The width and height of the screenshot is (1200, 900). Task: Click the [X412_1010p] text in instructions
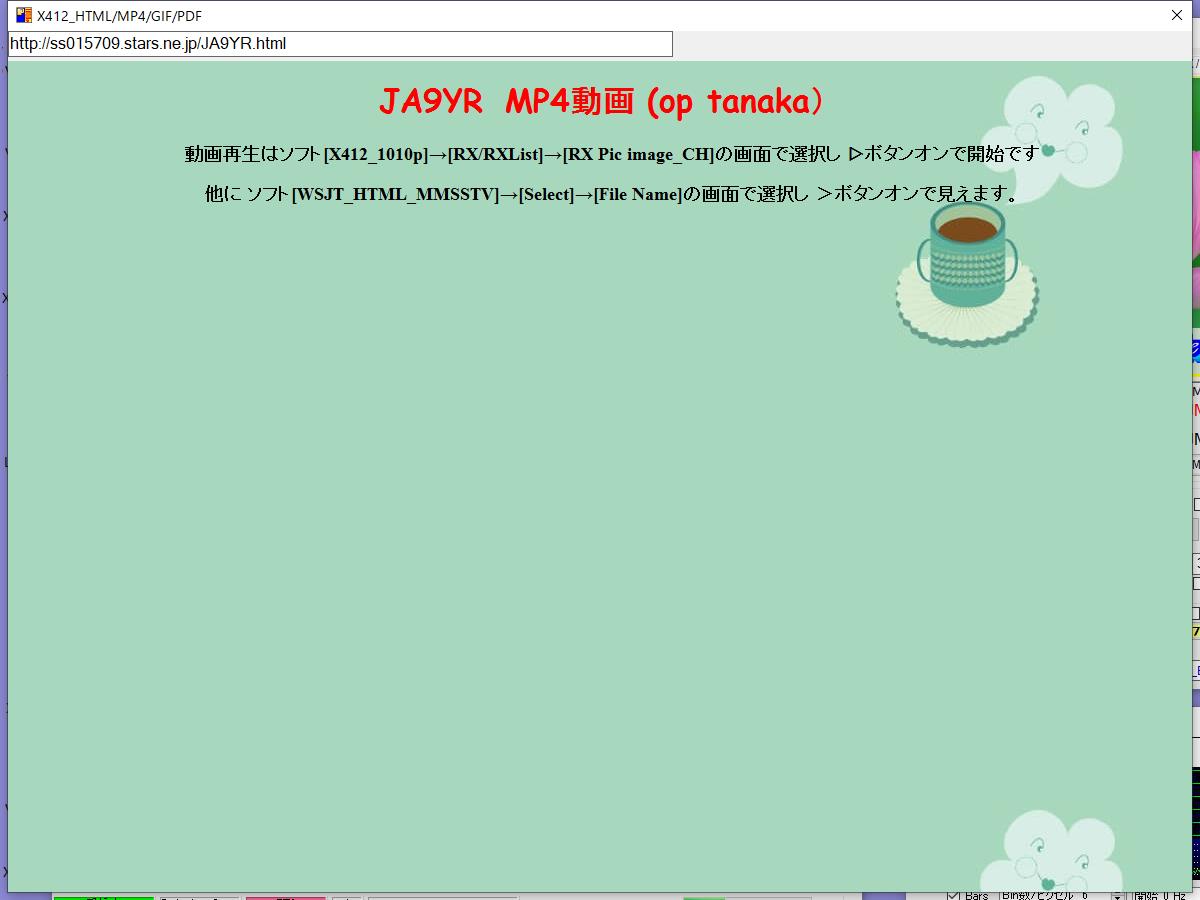pyautogui.click(x=376, y=154)
